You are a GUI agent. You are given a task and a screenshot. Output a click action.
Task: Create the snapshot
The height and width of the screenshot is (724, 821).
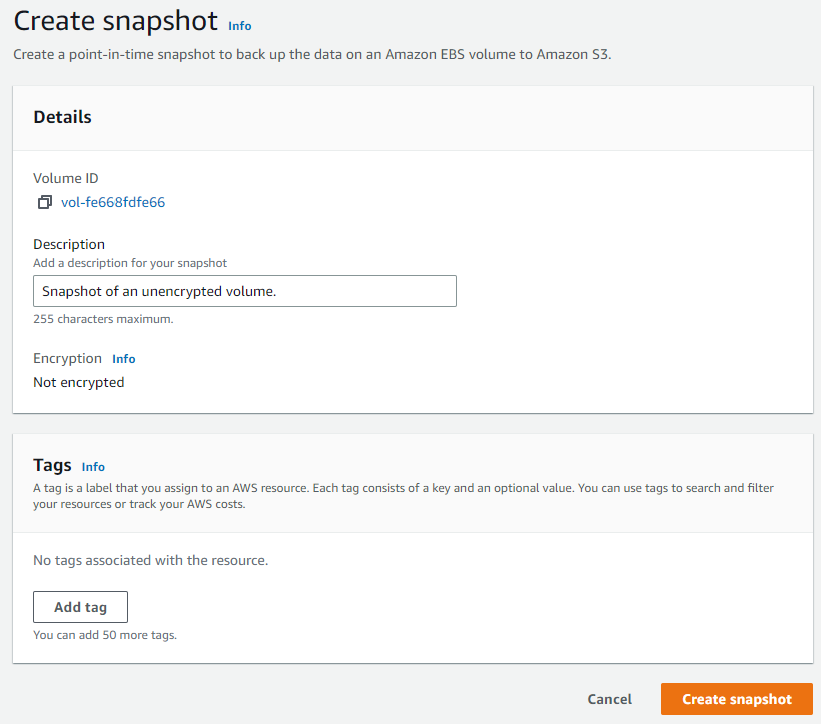736,699
